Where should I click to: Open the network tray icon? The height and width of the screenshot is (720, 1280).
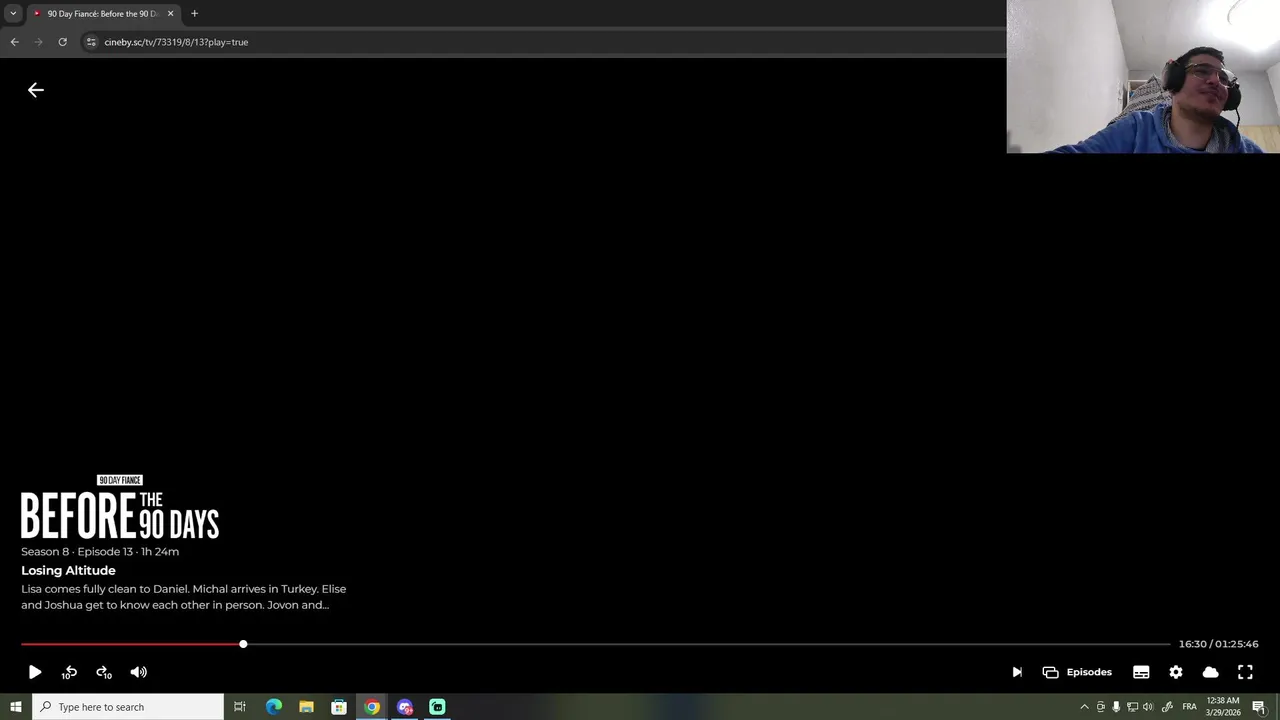pyautogui.click(x=1132, y=707)
